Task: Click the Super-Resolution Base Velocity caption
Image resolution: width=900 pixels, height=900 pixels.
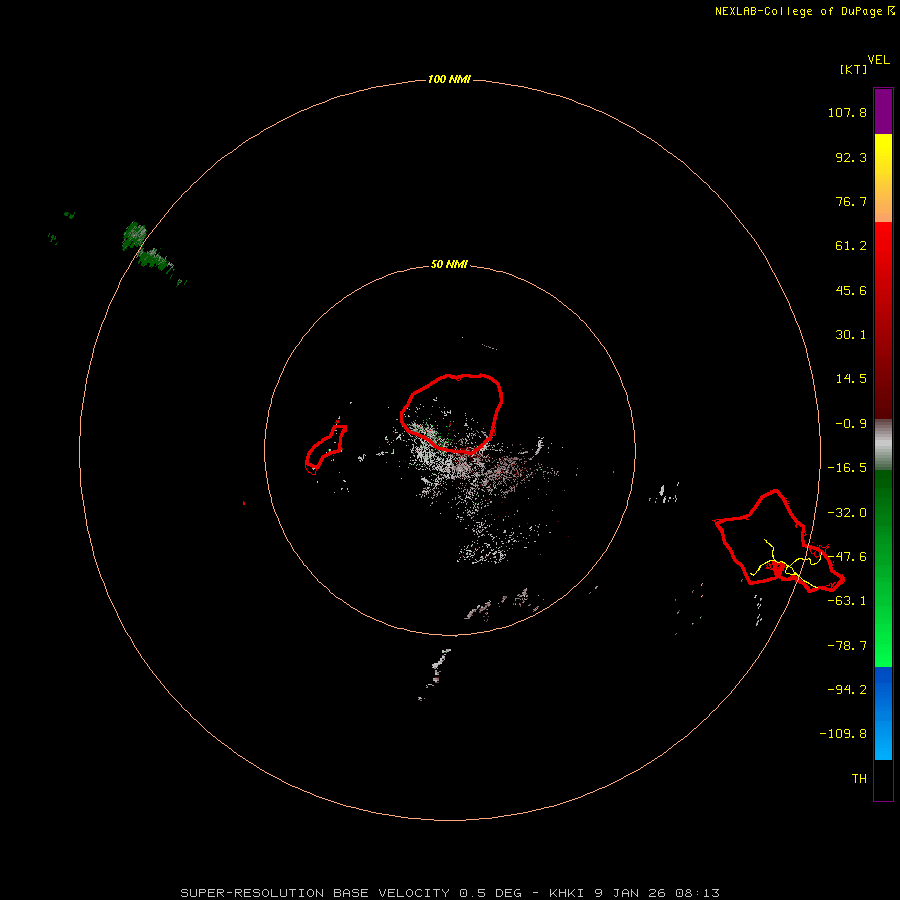Action: click(x=449, y=893)
